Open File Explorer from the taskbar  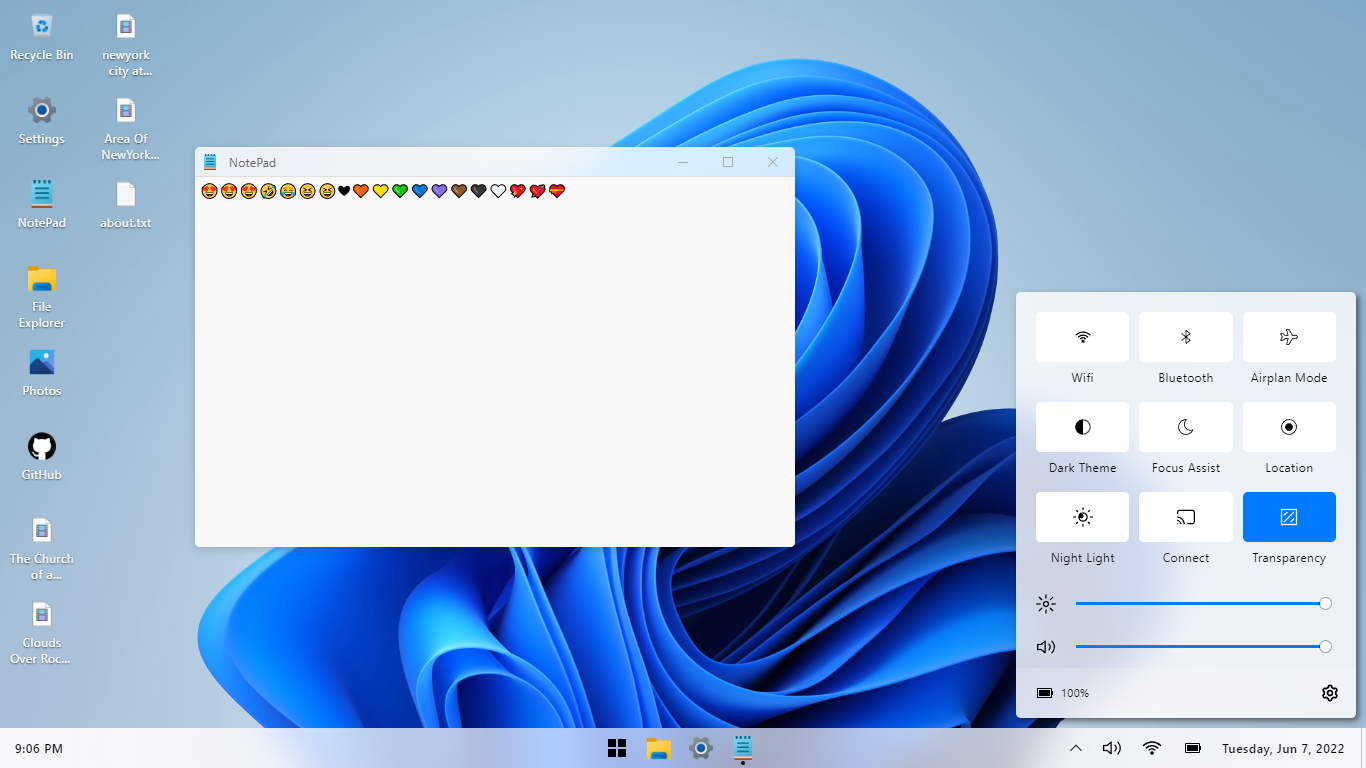[658, 748]
